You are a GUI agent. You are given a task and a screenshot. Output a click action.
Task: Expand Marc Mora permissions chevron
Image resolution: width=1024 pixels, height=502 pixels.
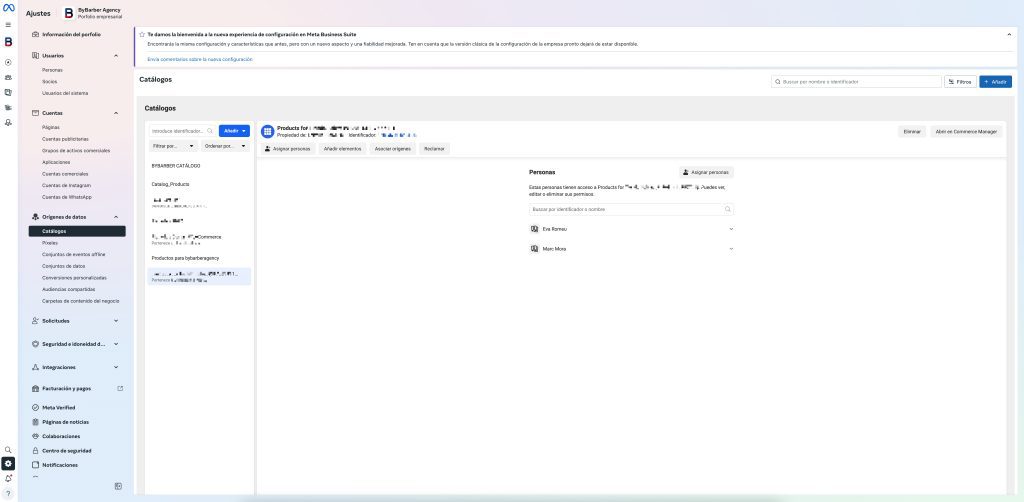[x=731, y=249]
